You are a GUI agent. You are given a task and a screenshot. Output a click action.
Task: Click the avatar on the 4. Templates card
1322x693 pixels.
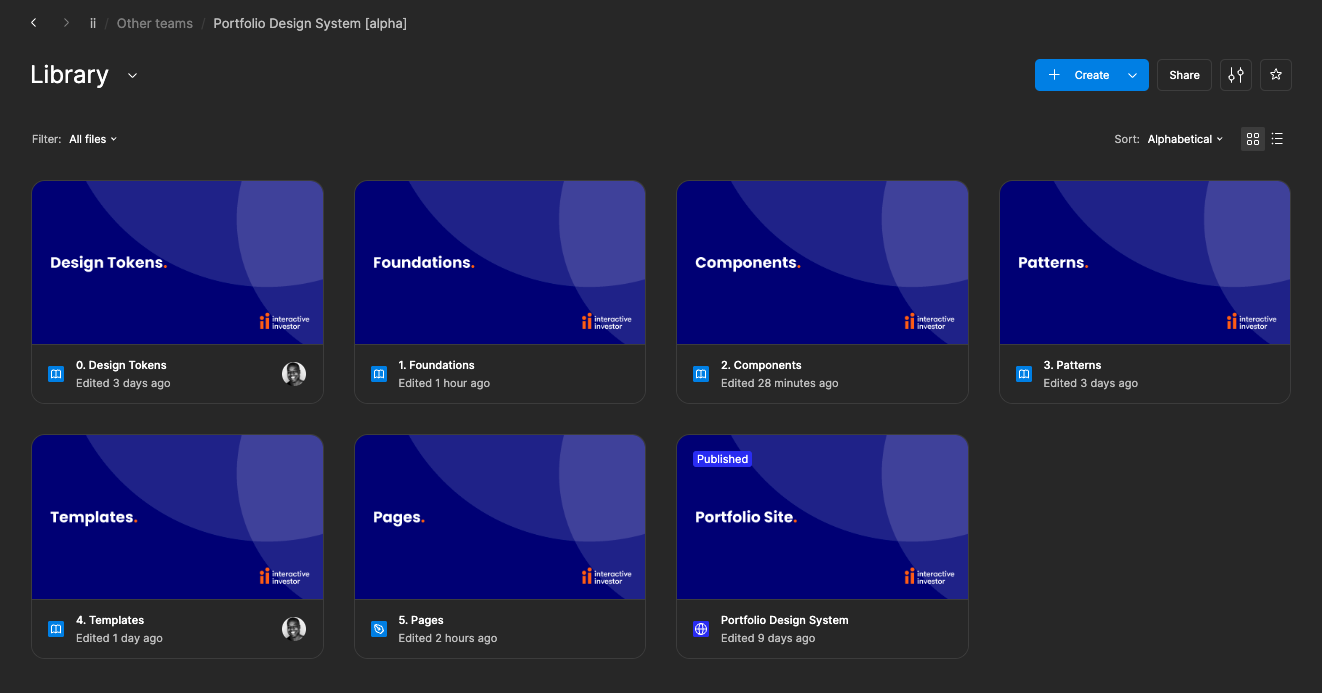293,629
